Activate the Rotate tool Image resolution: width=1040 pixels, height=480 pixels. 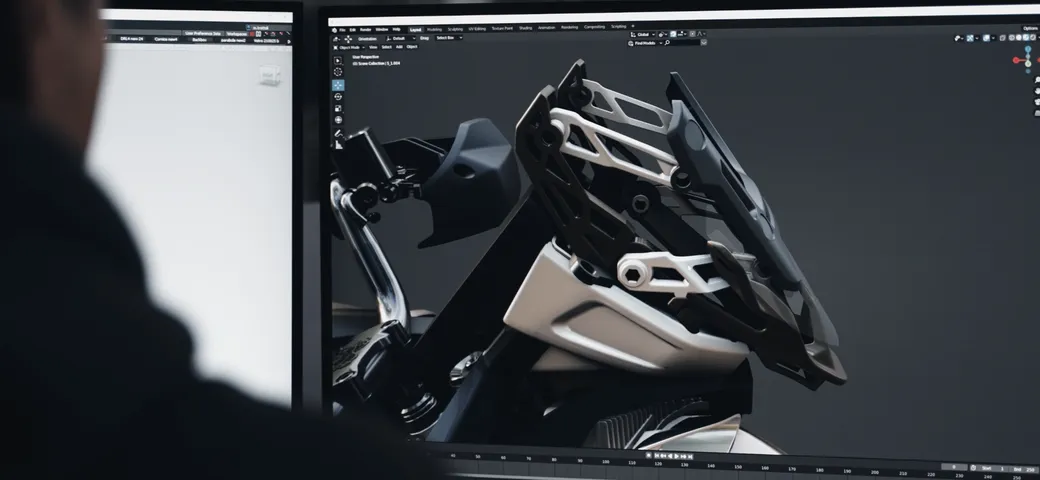[338, 97]
